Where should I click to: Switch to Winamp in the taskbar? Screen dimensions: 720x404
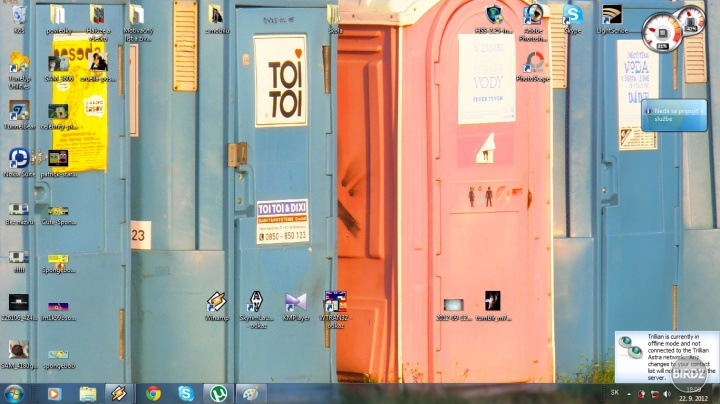119,394
